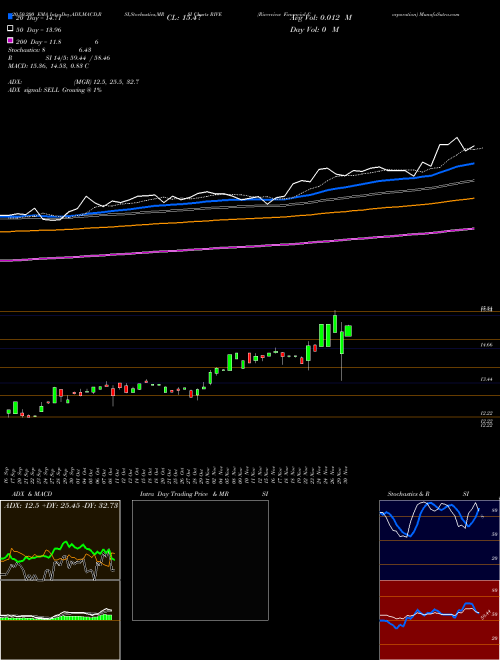Screen dimensions: 500x660
Task: Click the magenta 200 Day moving average line
Action: (x=237, y=247)
